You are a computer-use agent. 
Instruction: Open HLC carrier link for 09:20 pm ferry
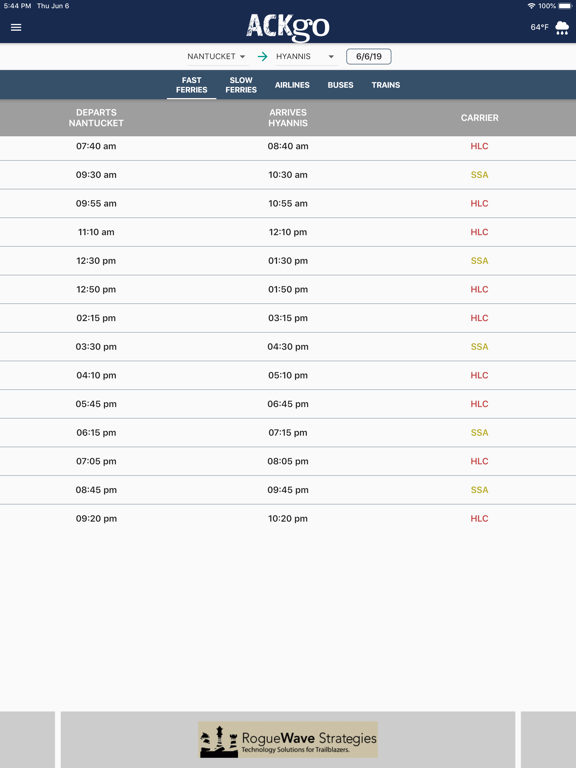point(480,519)
